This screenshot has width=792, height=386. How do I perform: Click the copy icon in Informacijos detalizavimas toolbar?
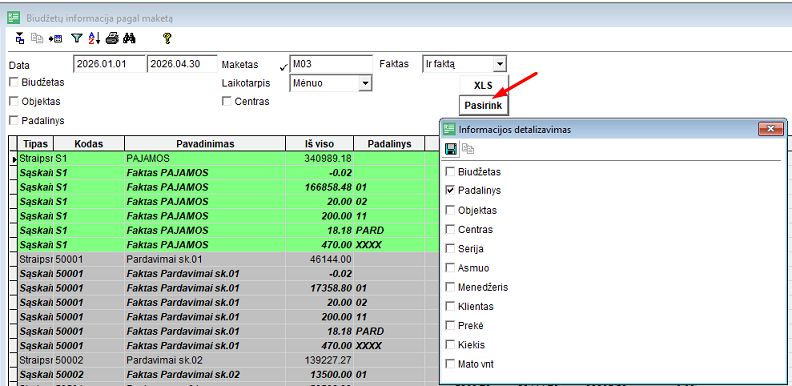(468, 149)
